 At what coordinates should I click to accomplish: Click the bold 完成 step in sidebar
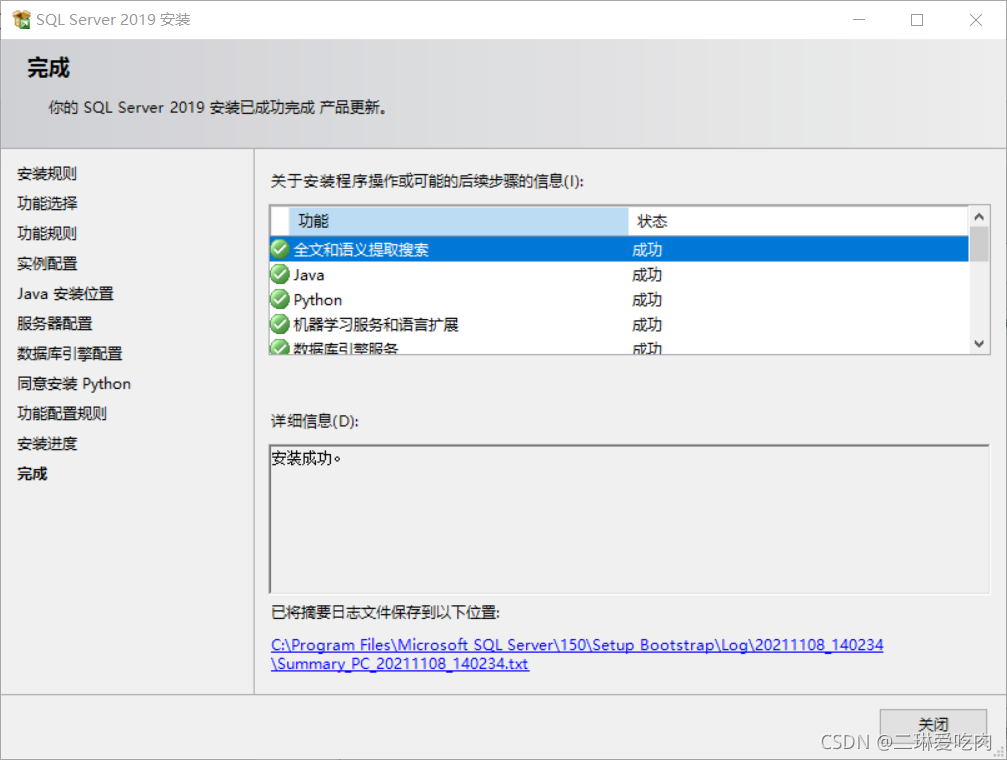click(32, 473)
